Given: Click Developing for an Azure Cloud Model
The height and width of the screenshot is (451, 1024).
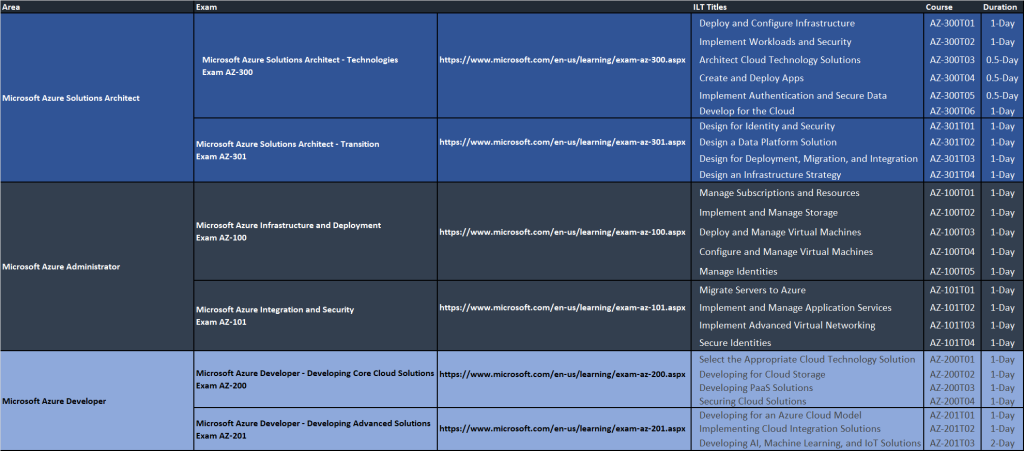Looking at the screenshot, I should click(780, 415).
